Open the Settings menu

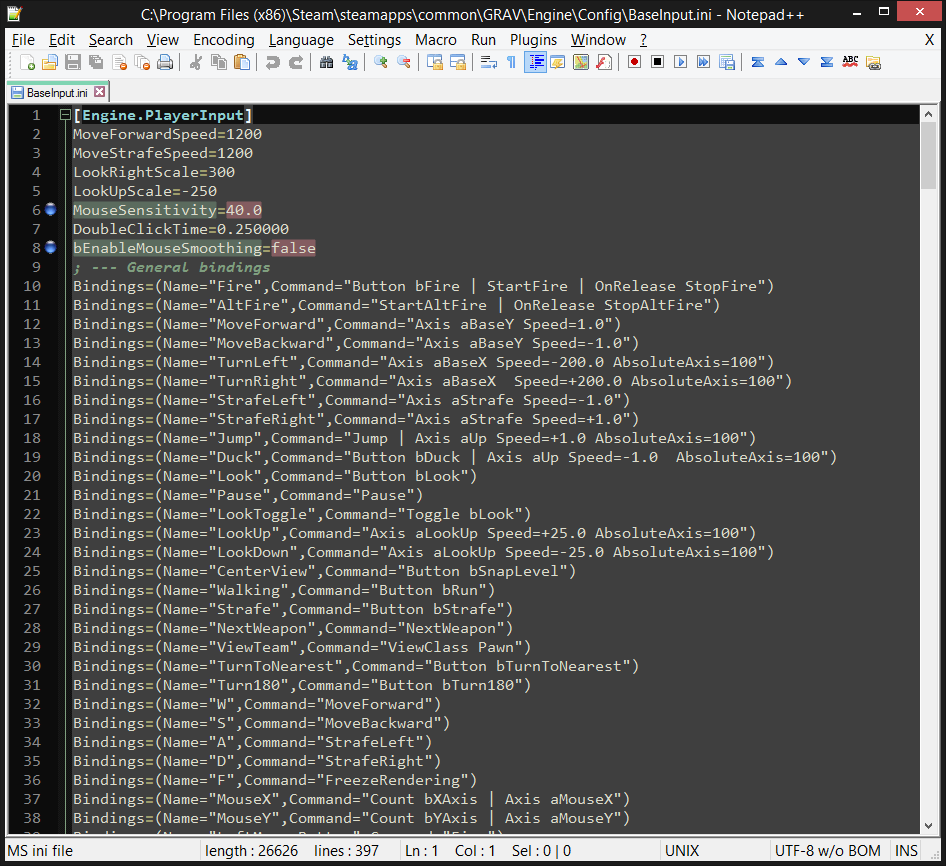[374, 40]
